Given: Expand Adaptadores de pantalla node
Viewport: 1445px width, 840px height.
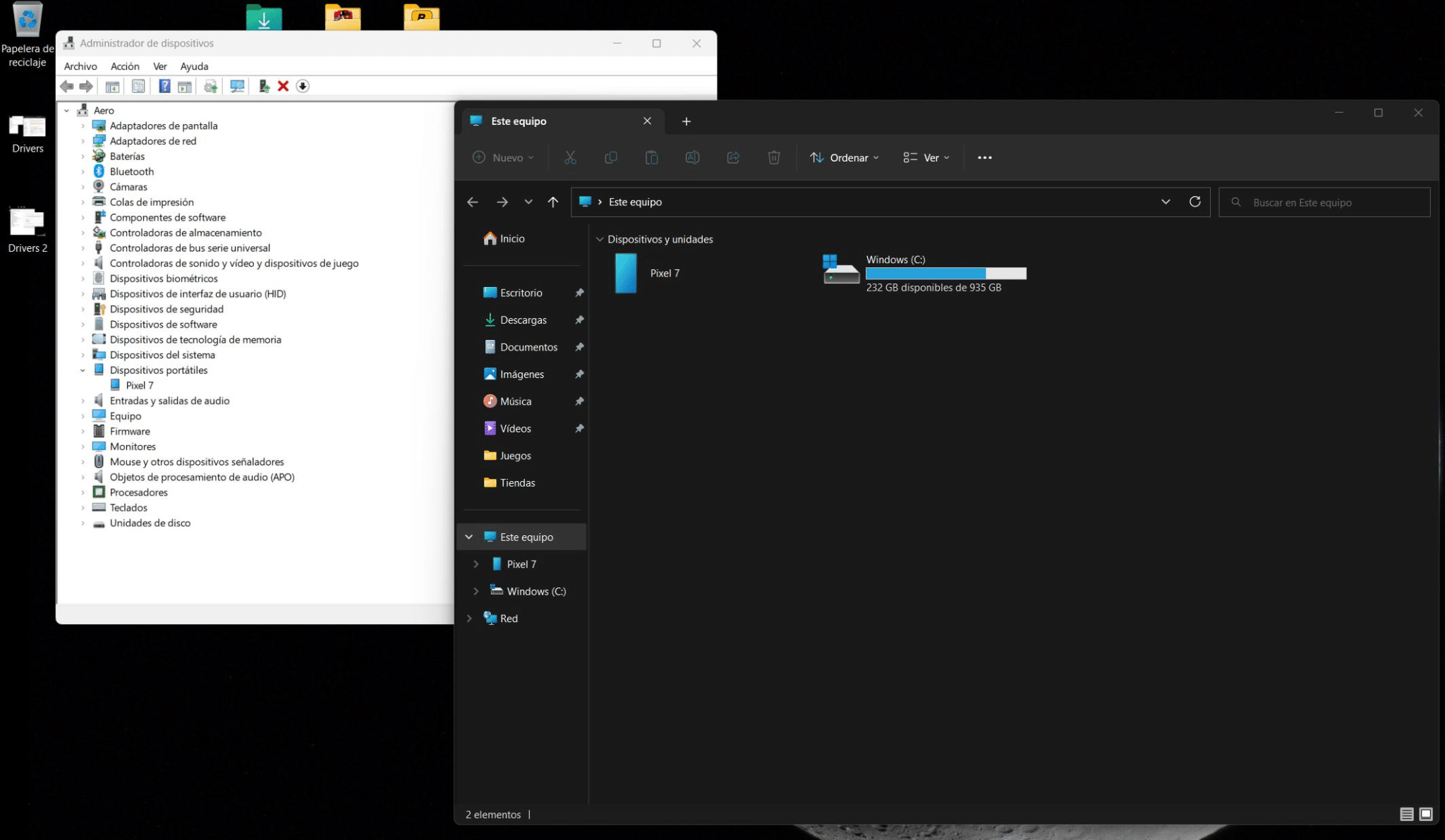Looking at the screenshot, I should click(x=83, y=126).
